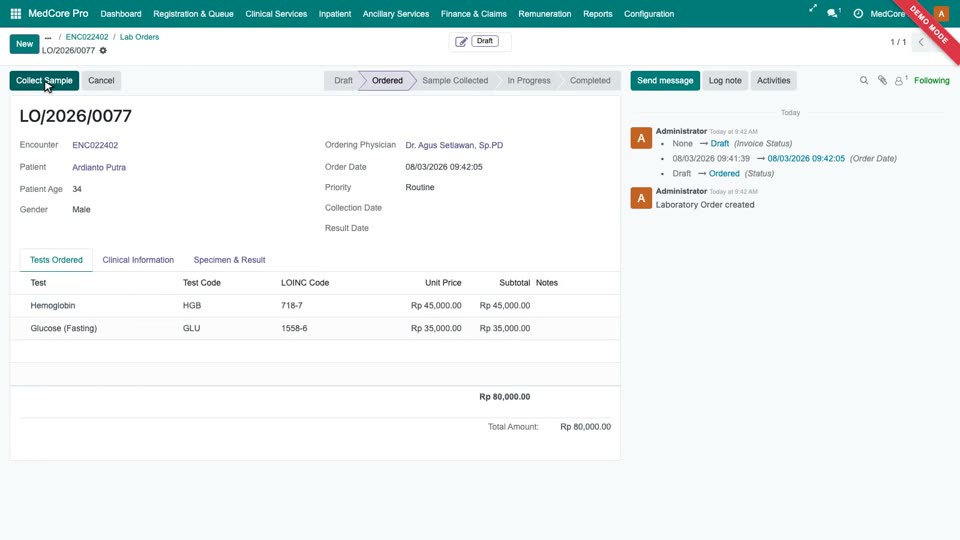Switch to the Specimen & Result tab
Viewport: 960px width, 540px height.
(x=229, y=260)
